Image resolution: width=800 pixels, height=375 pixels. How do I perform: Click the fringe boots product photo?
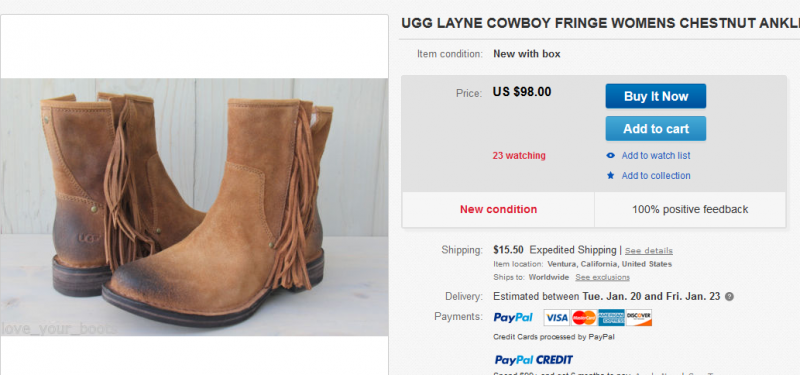[194, 207]
